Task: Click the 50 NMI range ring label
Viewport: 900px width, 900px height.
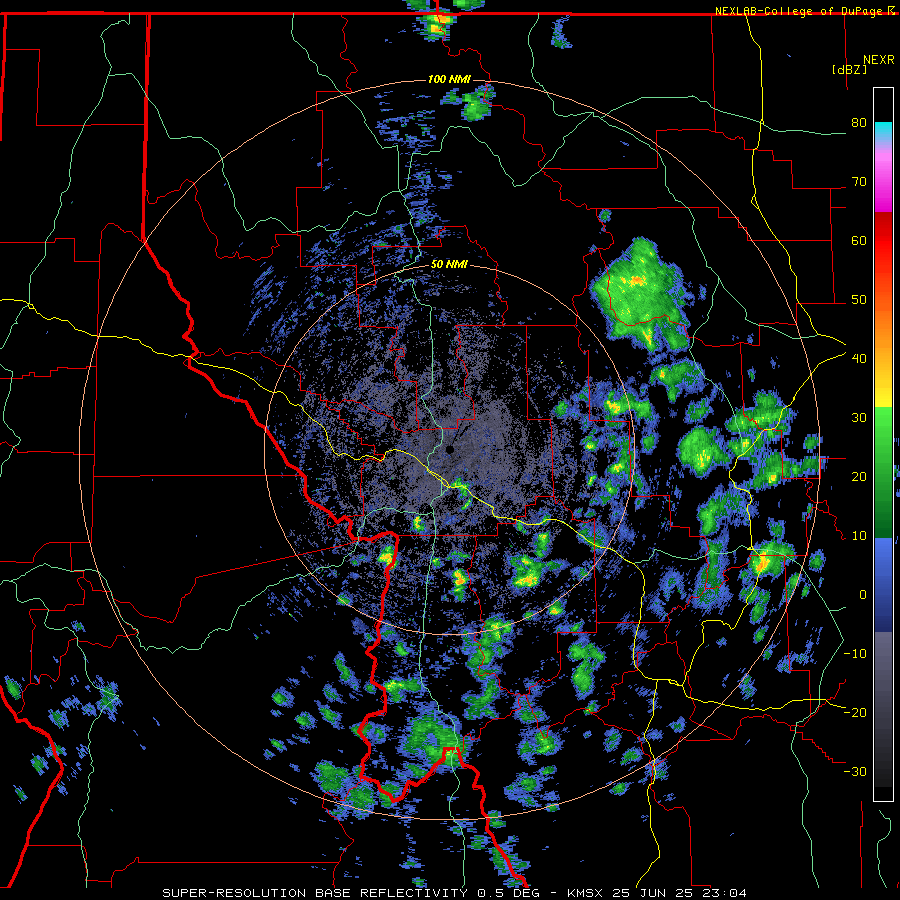Action: pyautogui.click(x=449, y=265)
